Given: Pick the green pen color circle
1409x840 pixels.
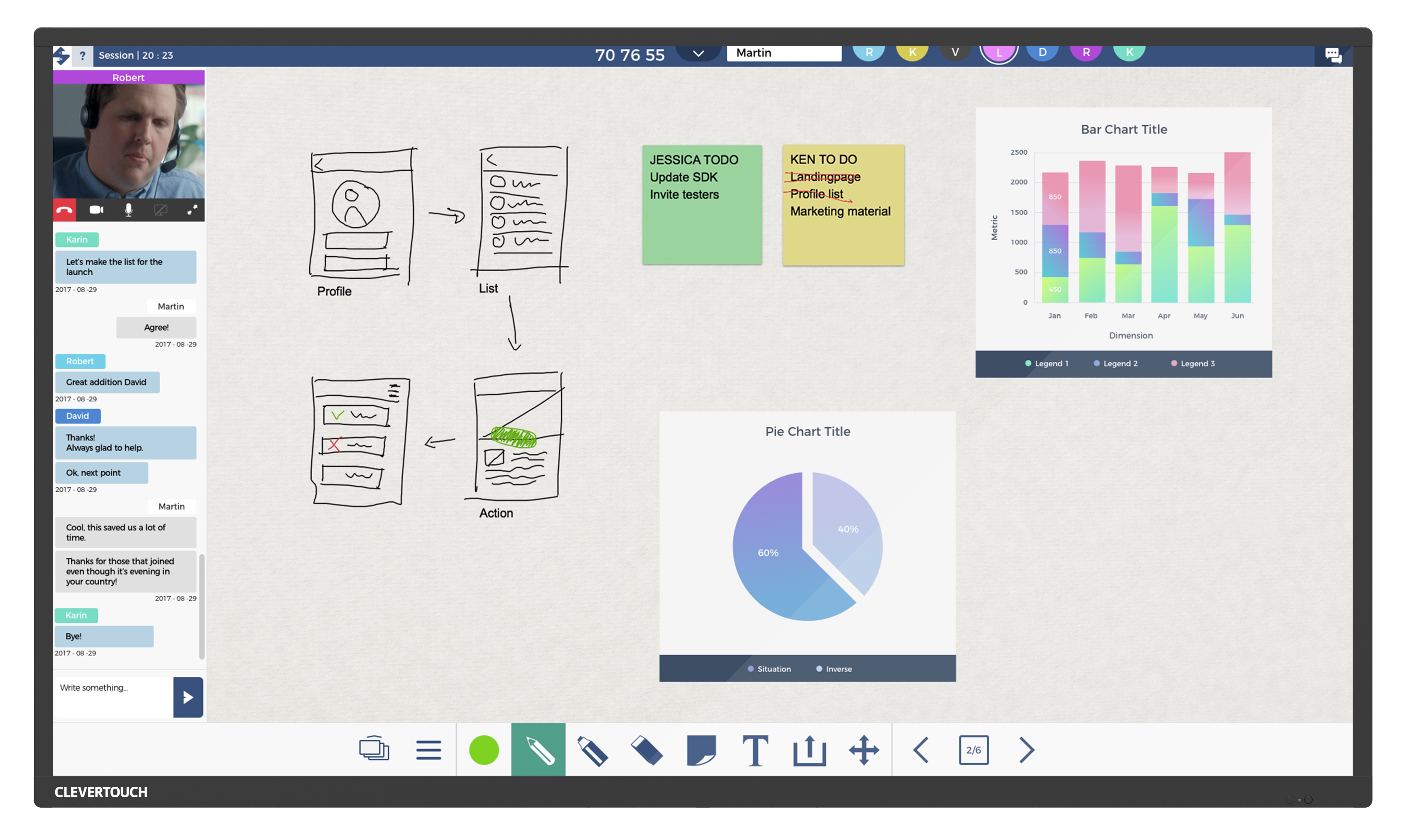Looking at the screenshot, I should [x=484, y=750].
